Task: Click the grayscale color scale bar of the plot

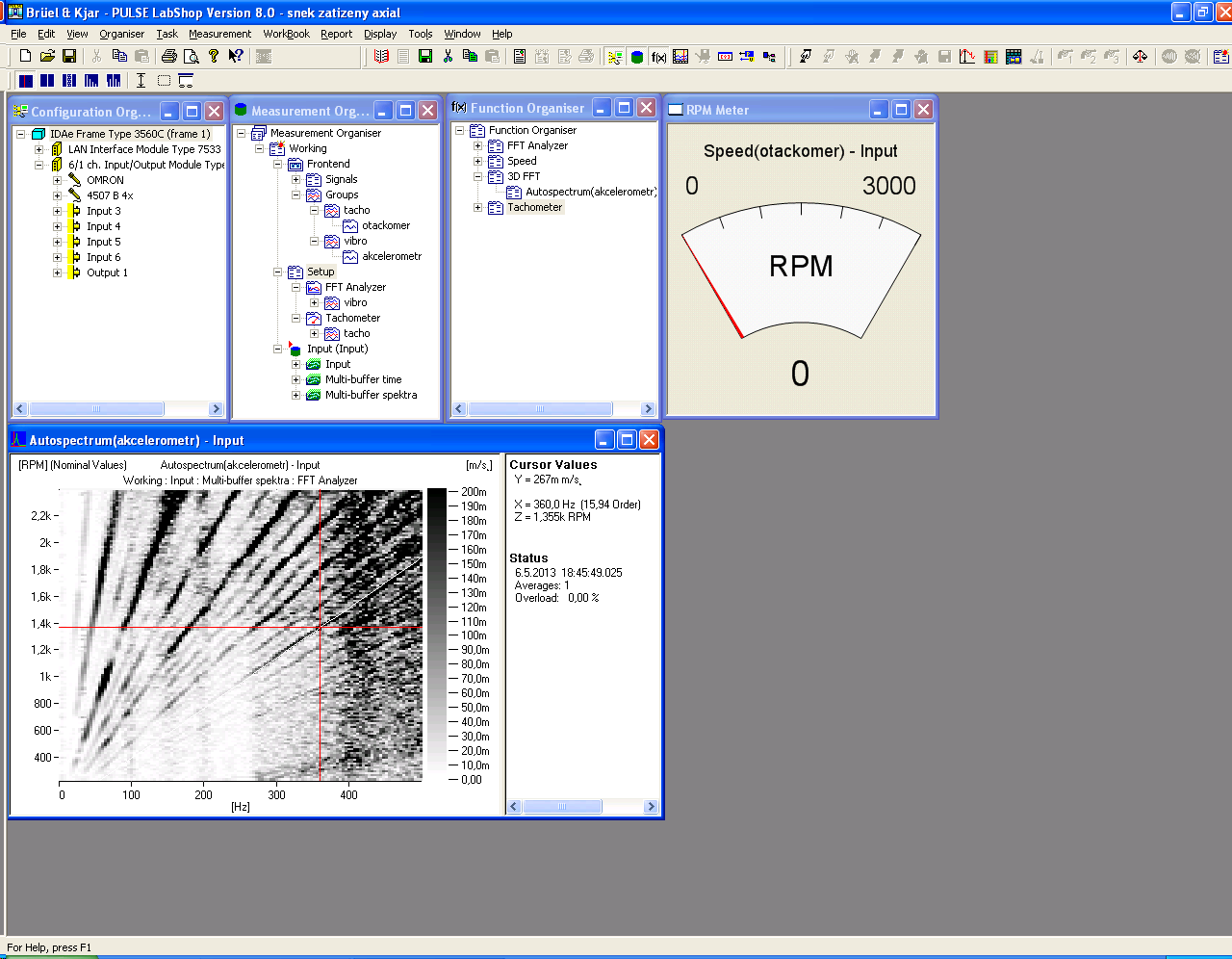Action: pos(437,635)
